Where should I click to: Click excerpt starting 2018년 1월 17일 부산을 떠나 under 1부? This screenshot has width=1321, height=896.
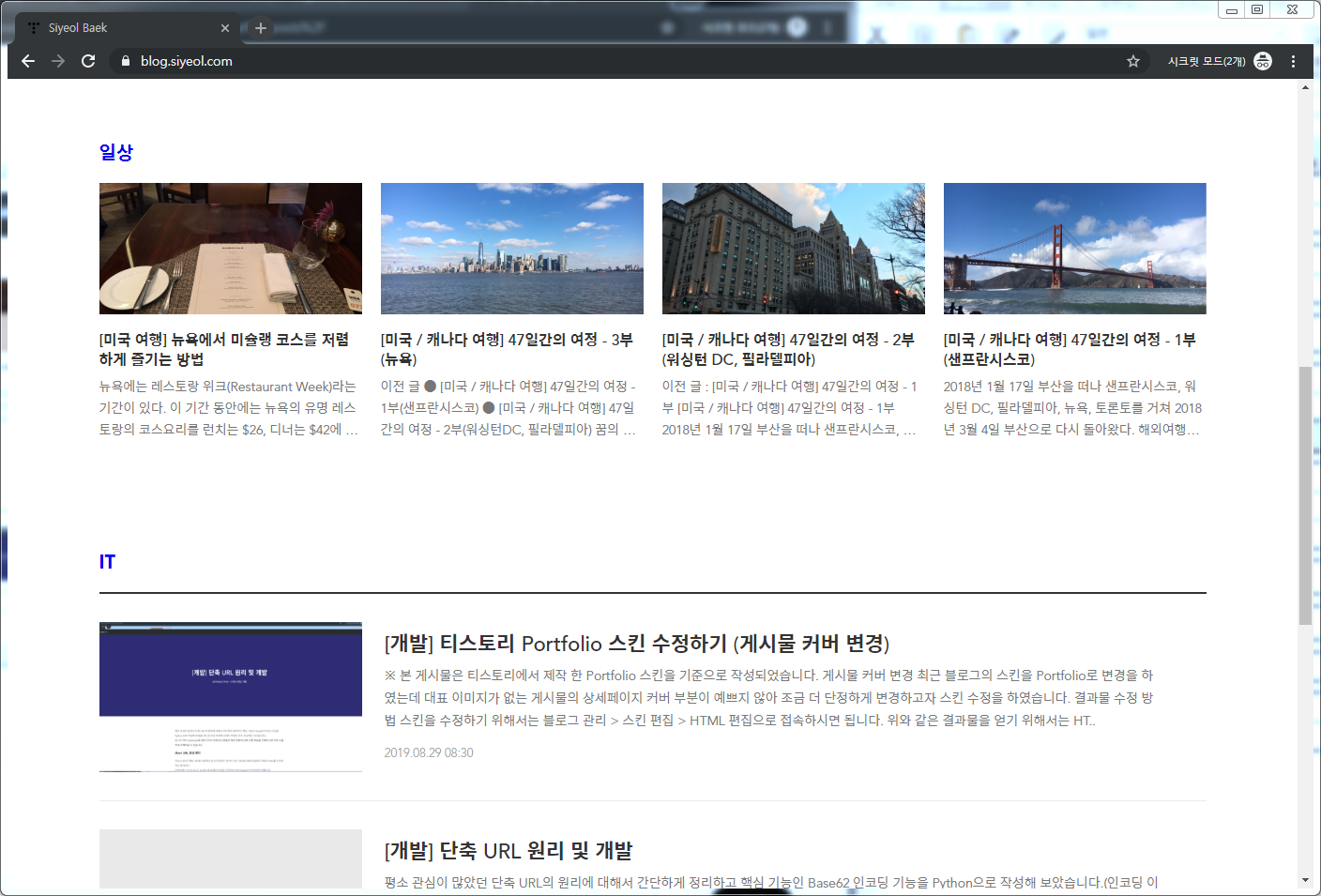[x=1072, y=408]
